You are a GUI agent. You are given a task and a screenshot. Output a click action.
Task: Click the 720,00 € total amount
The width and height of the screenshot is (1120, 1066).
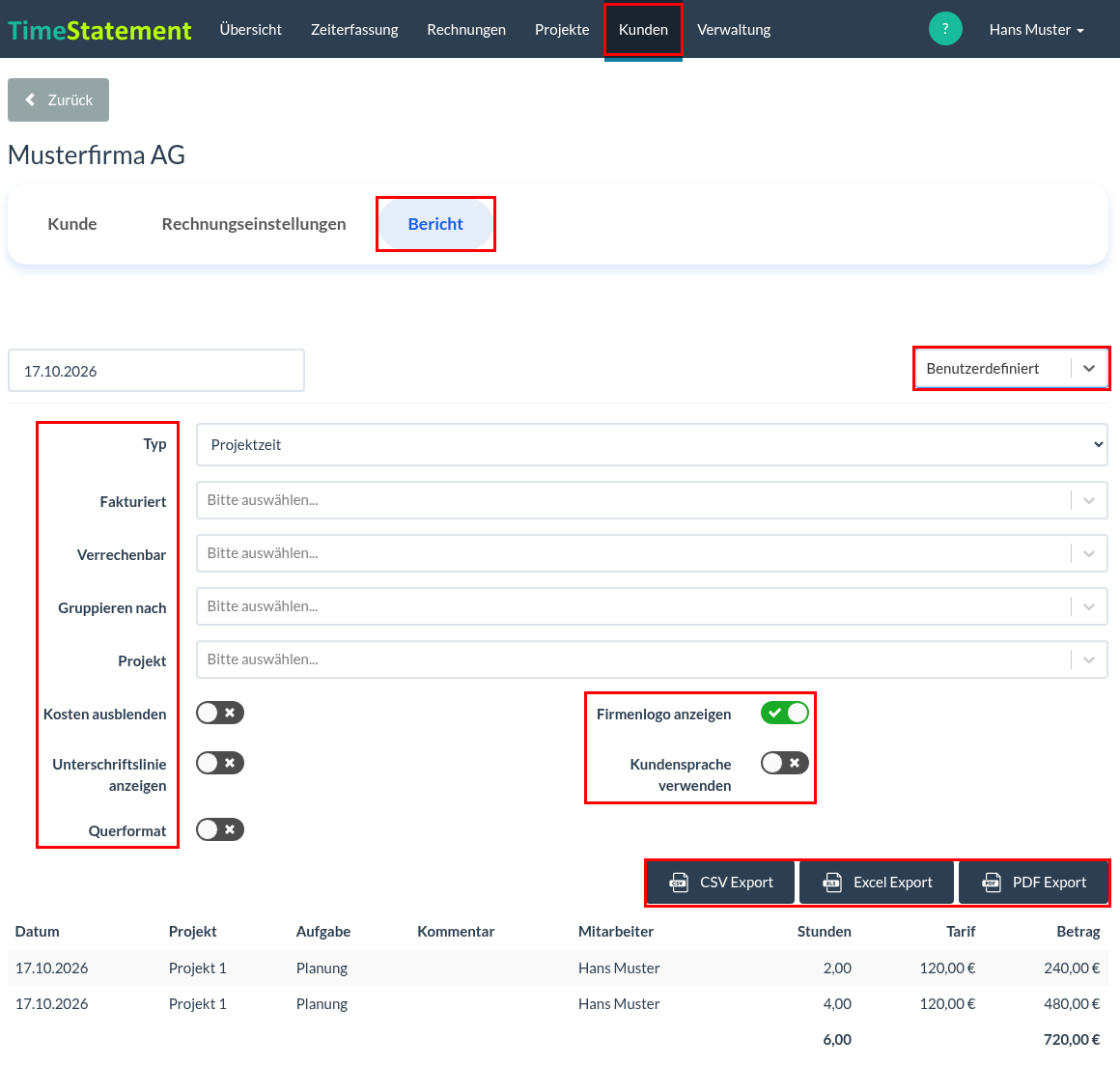click(1072, 1040)
